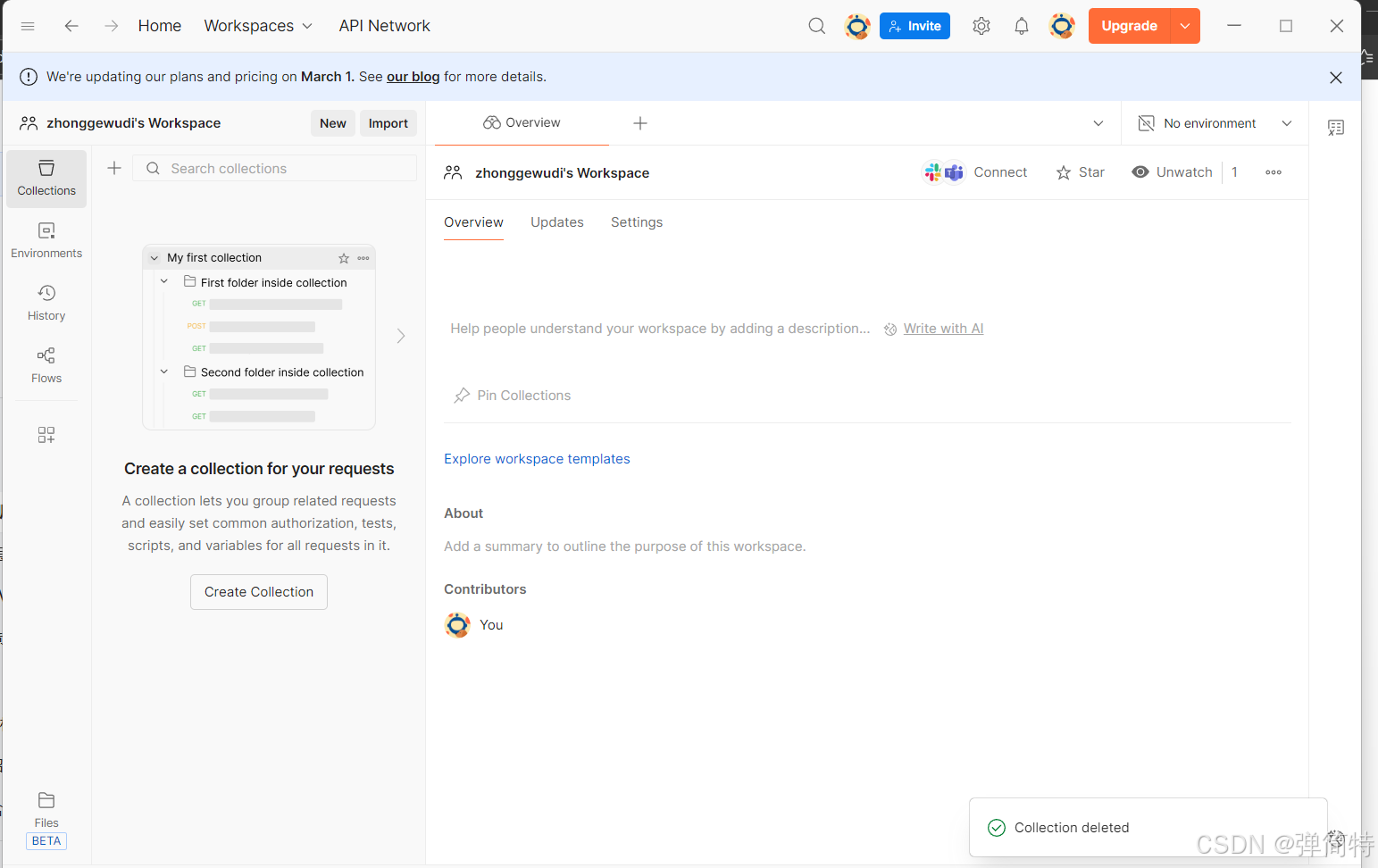Dismiss the pricing update banner
The image size is (1378, 868).
[x=1336, y=78]
